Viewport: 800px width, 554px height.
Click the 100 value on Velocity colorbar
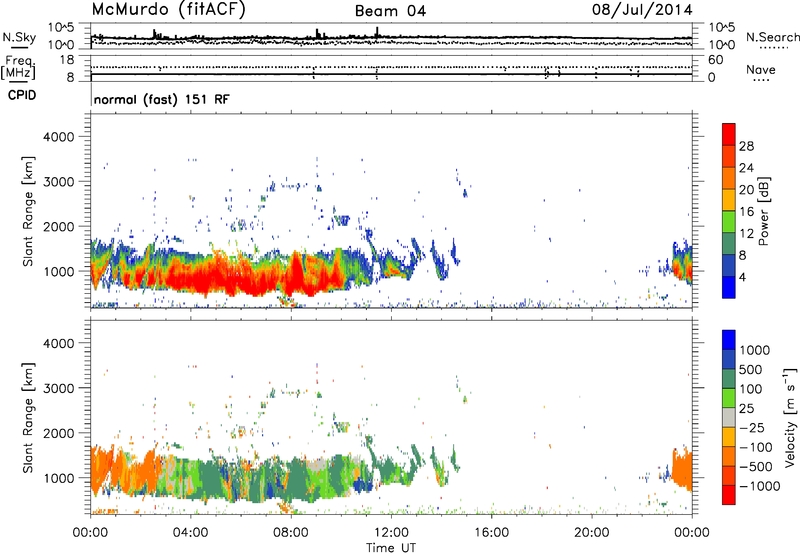point(751,389)
